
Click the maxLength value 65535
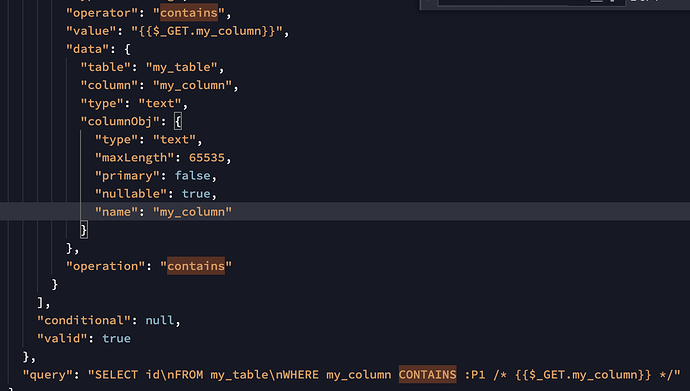tap(207, 157)
